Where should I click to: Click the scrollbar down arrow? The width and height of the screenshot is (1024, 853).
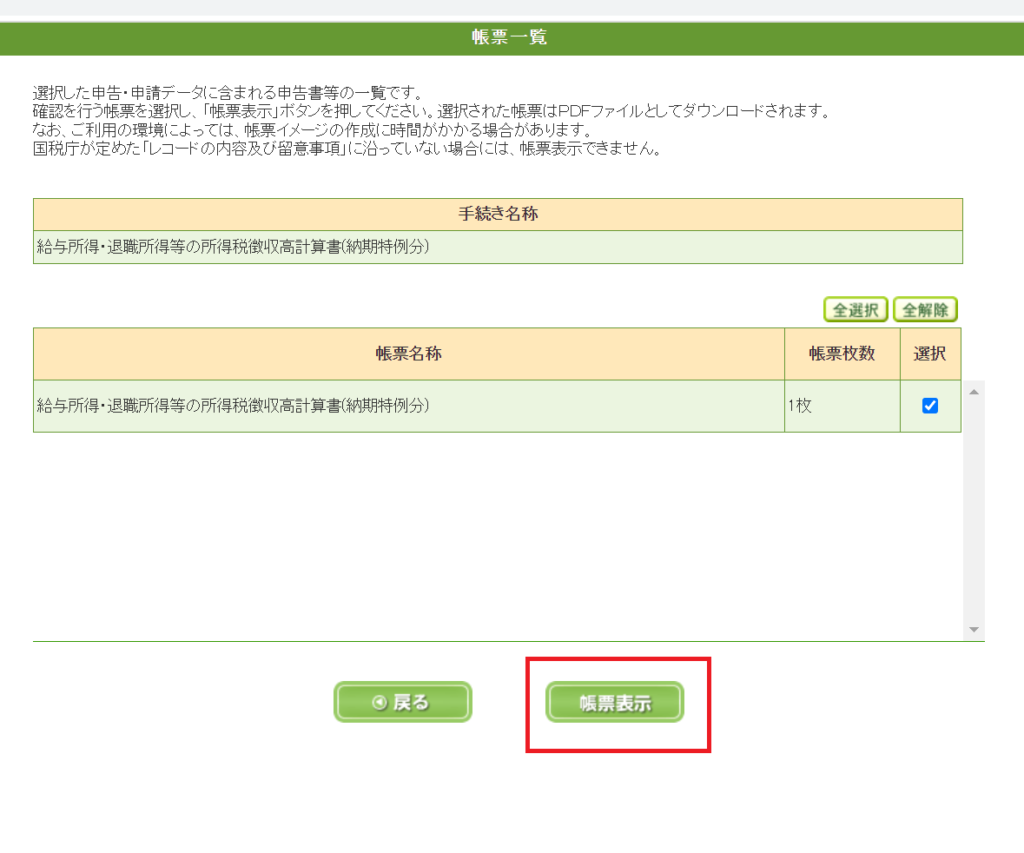coord(974,630)
